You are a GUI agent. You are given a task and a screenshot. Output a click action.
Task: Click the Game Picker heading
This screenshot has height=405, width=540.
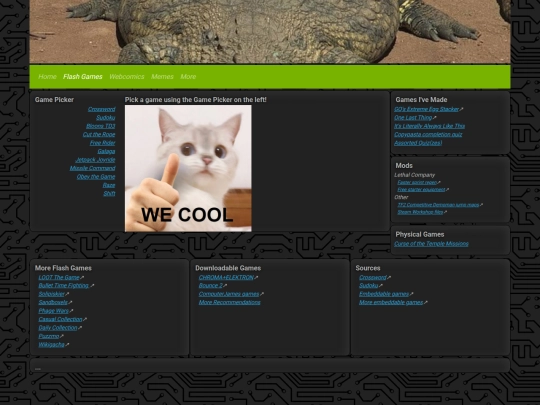coord(54,100)
